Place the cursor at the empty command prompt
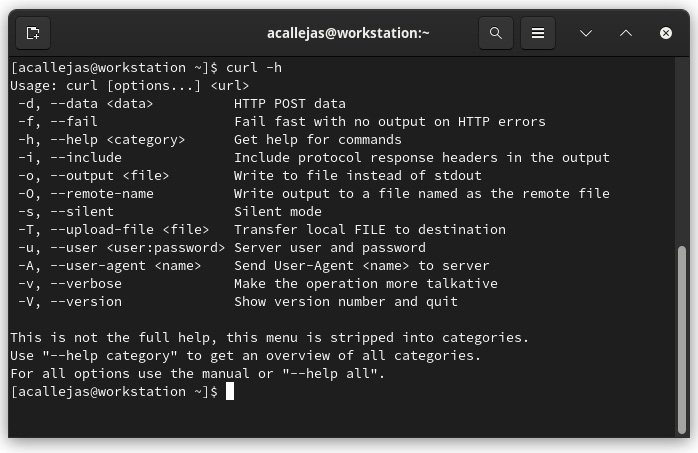Viewport: 698px width, 453px height. (230, 392)
